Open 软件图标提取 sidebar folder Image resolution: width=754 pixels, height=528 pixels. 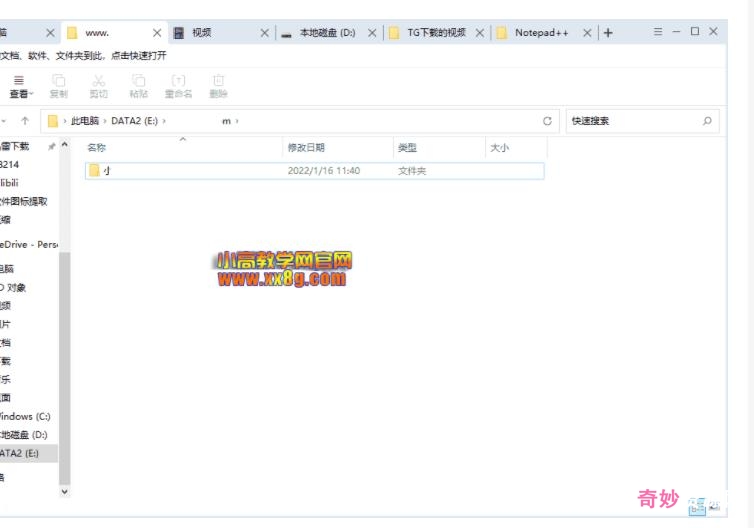click(24, 201)
